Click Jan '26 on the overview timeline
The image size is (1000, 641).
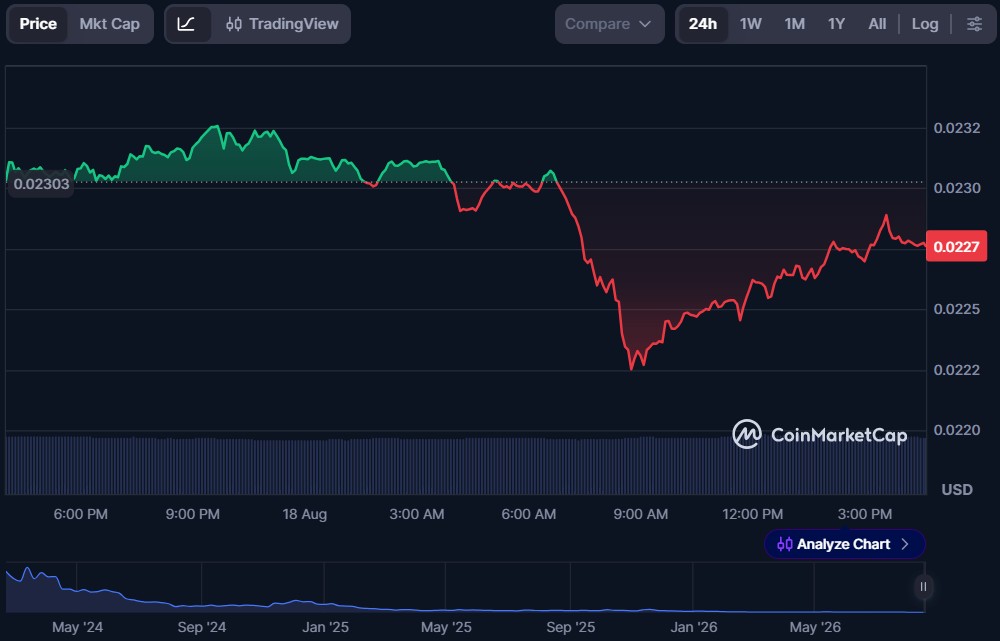pos(693,627)
